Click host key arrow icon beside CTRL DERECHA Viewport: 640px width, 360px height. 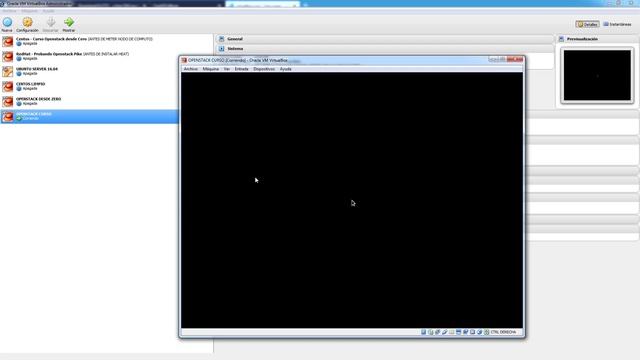tap(487, 332)
